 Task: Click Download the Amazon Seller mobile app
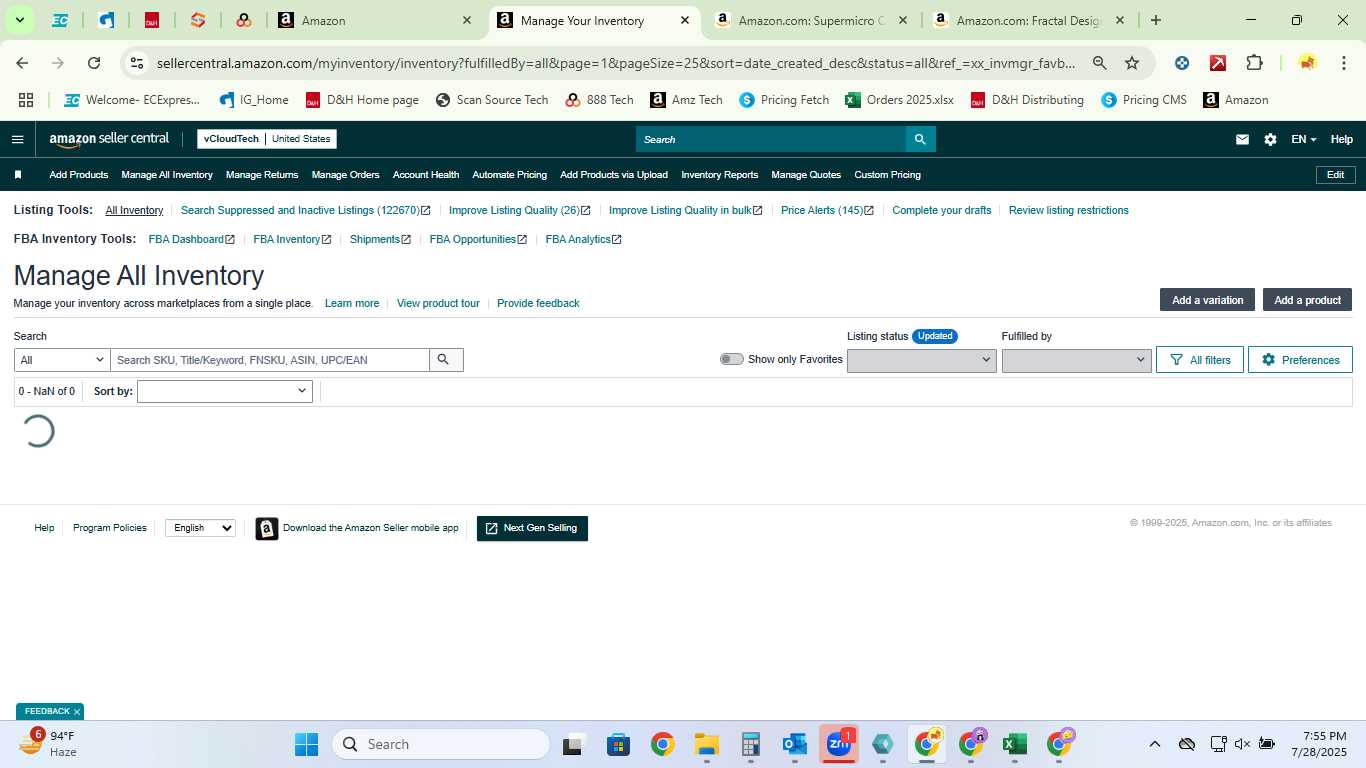coord(357,528)
